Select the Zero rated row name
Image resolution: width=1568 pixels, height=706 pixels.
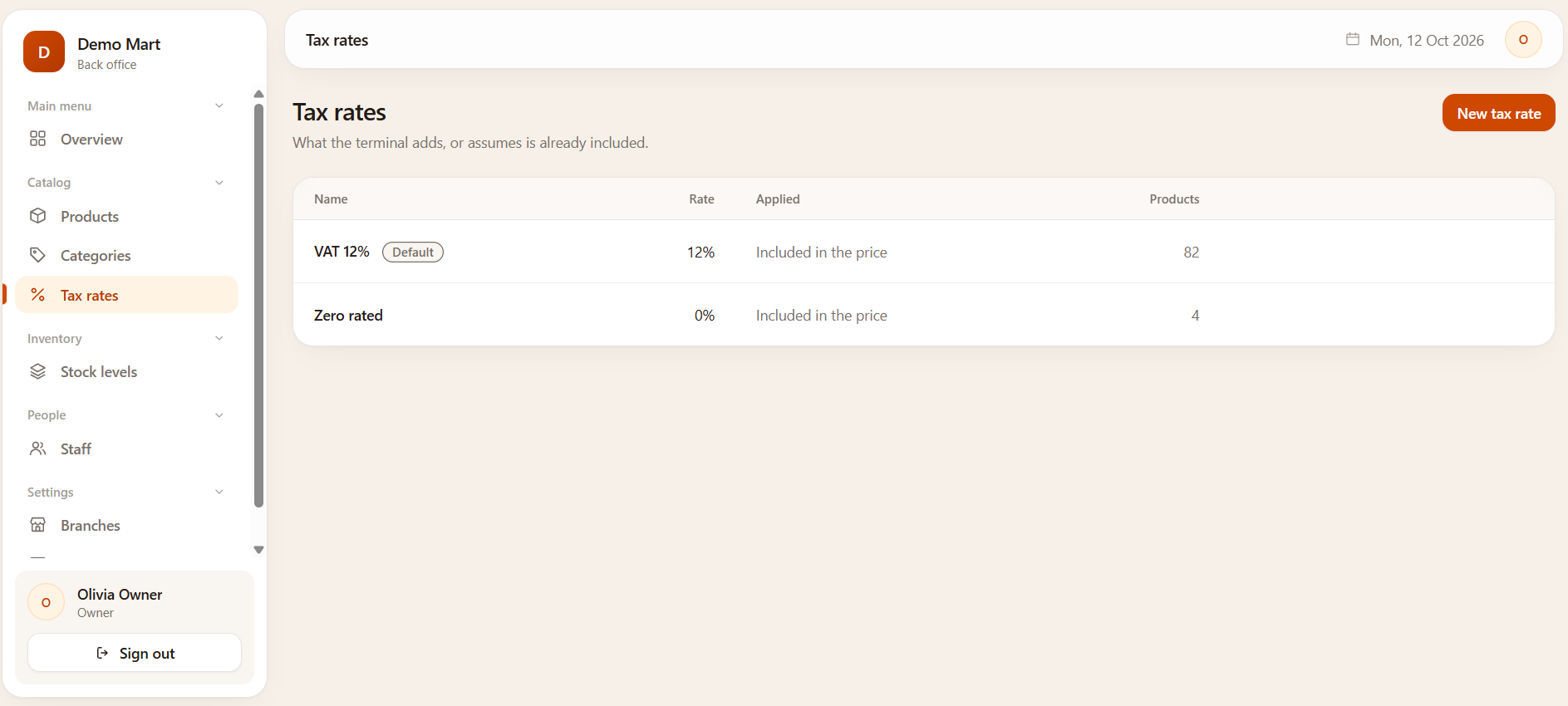[348, 315]
